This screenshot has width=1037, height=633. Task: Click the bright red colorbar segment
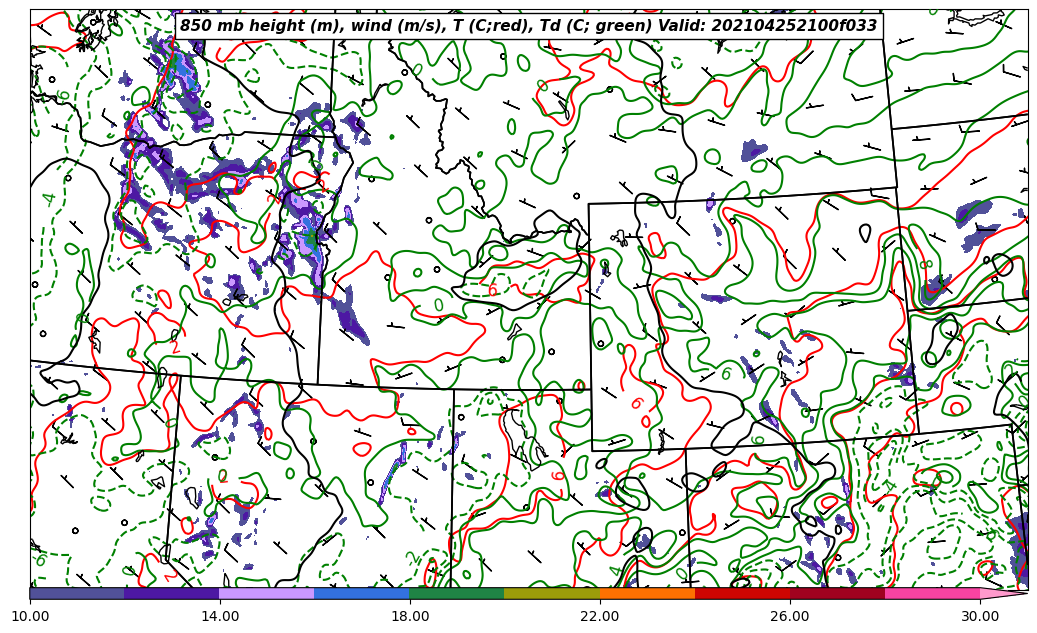[x=742, y=593]
